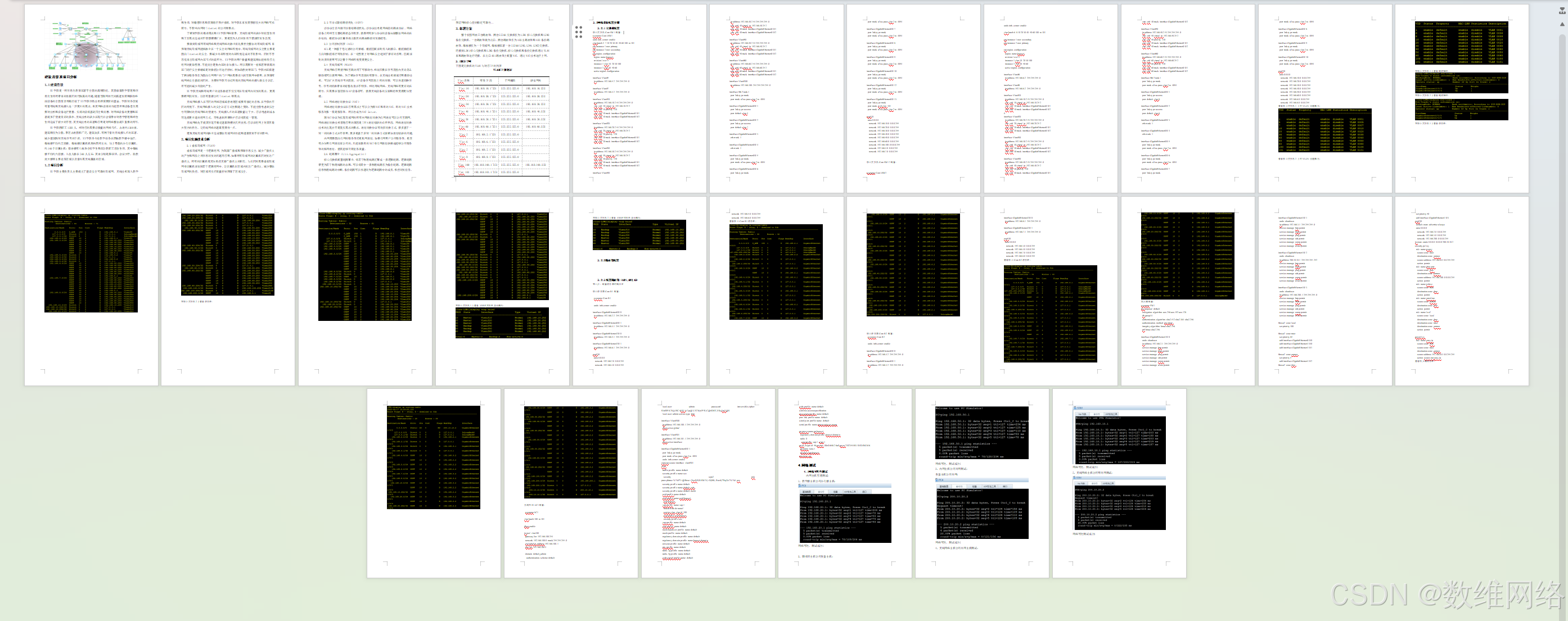1568x621 pixels.
Task: Click the VID Status Property VLAN table on the top-right page
Action: [1461, 43]
